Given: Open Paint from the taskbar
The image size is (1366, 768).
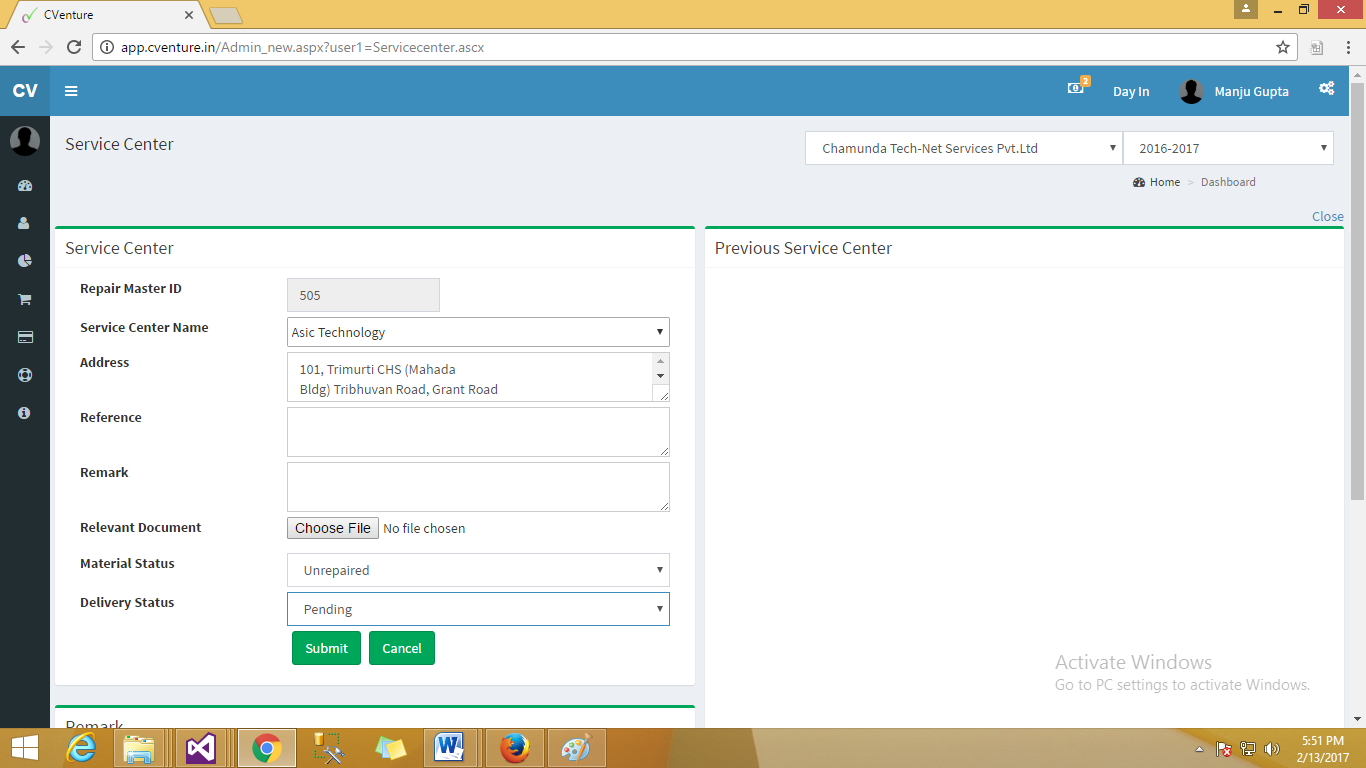Looking at the screenshot, I should (x=576, y=748).
